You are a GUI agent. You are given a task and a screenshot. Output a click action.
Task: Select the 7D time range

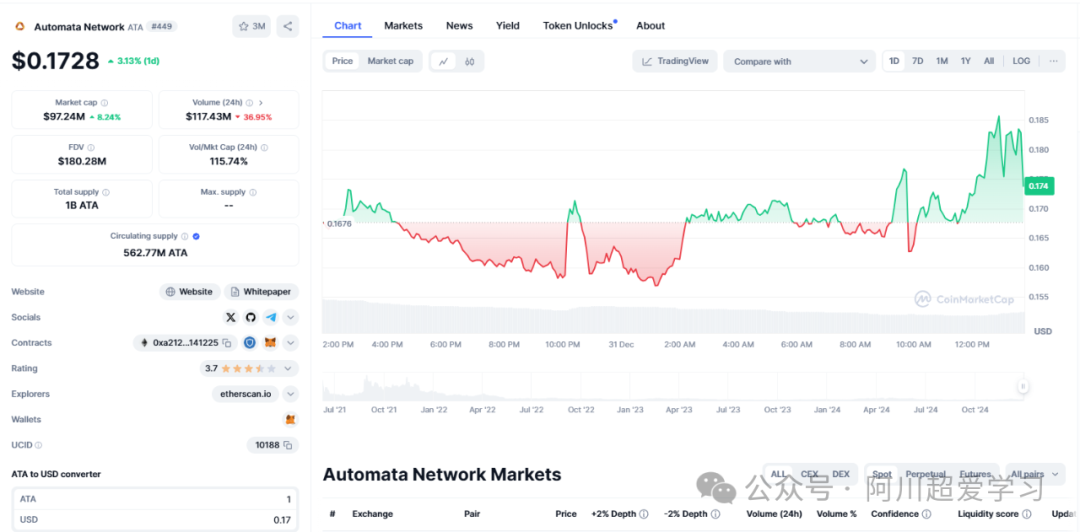[917, 61]
